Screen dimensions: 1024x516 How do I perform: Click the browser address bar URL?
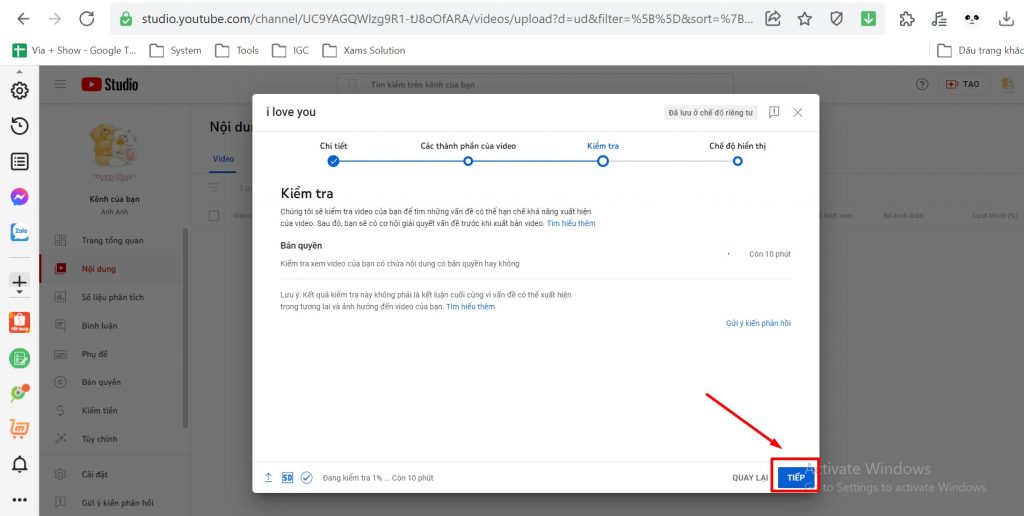[447, 19]
